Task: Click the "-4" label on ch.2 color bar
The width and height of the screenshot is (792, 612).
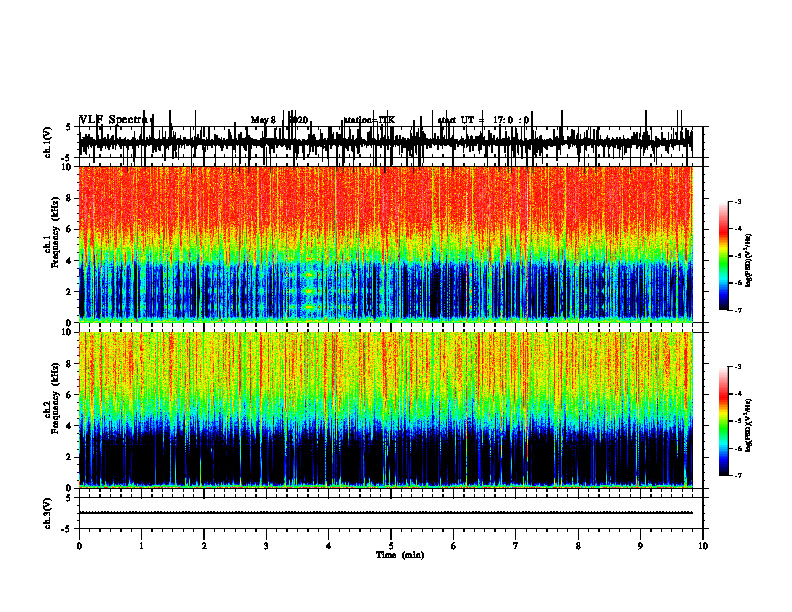Action: tap(738, 394)
